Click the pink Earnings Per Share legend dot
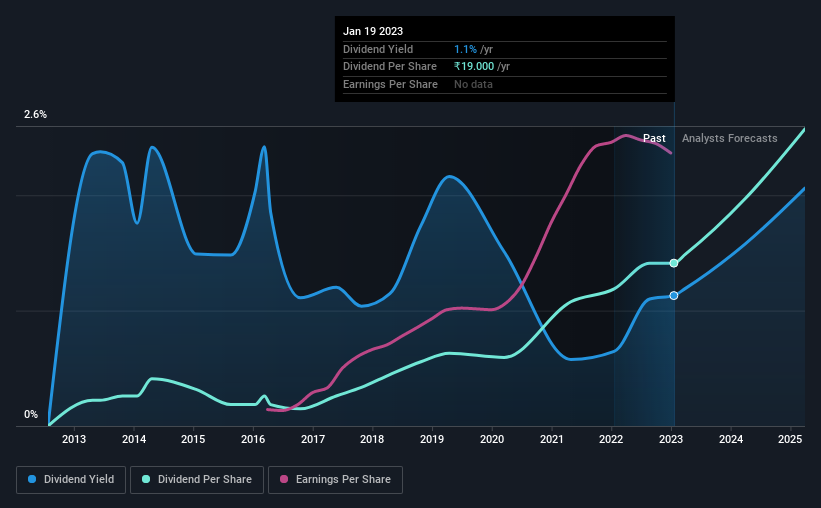The image size is (821, 508). point(284,479)
